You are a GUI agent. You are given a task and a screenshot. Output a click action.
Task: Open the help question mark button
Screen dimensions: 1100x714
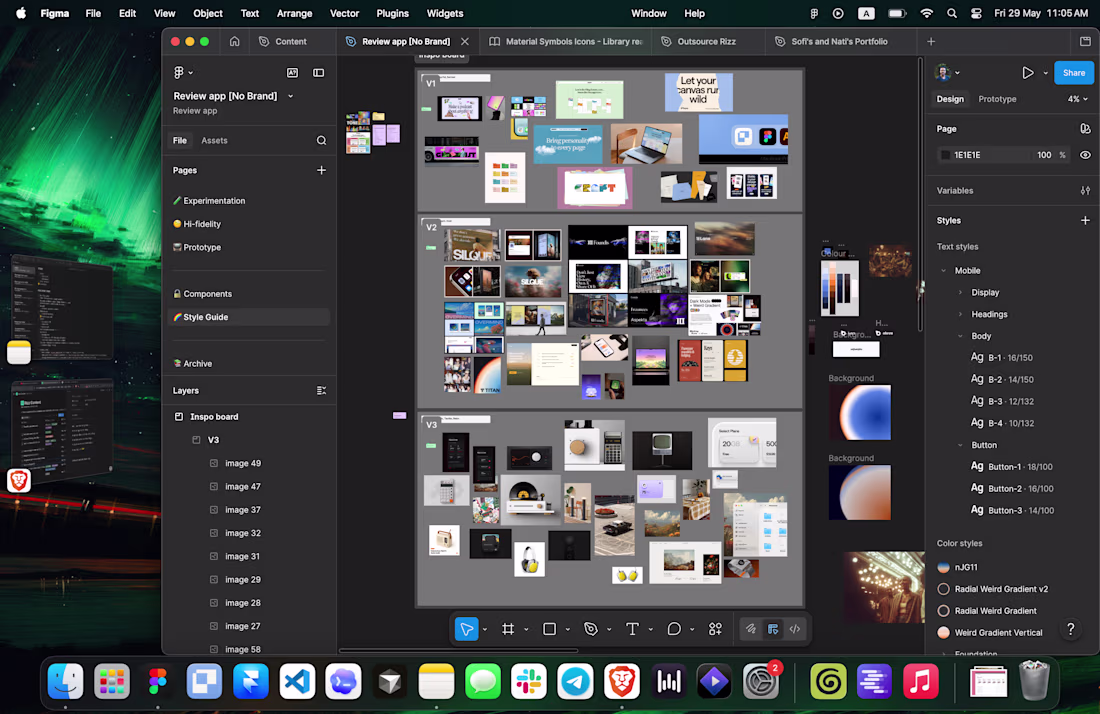[1071, 629]
